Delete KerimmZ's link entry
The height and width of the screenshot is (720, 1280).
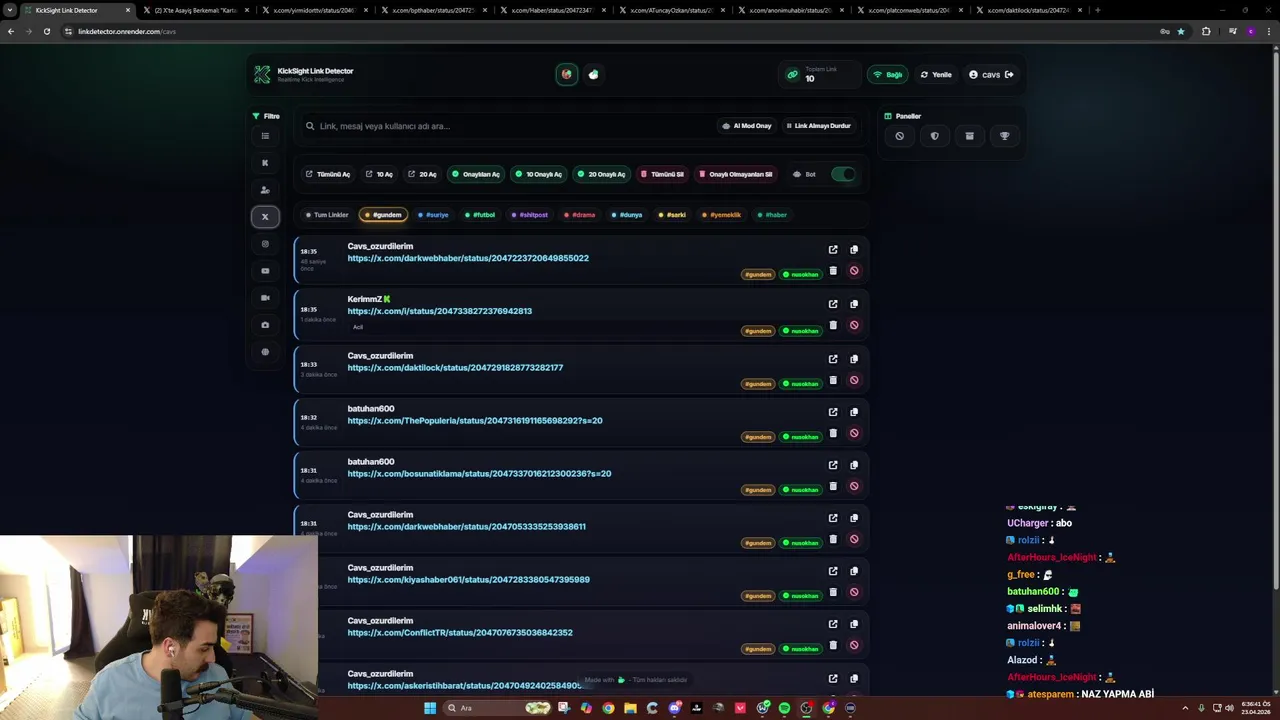[x=833, y=325]
